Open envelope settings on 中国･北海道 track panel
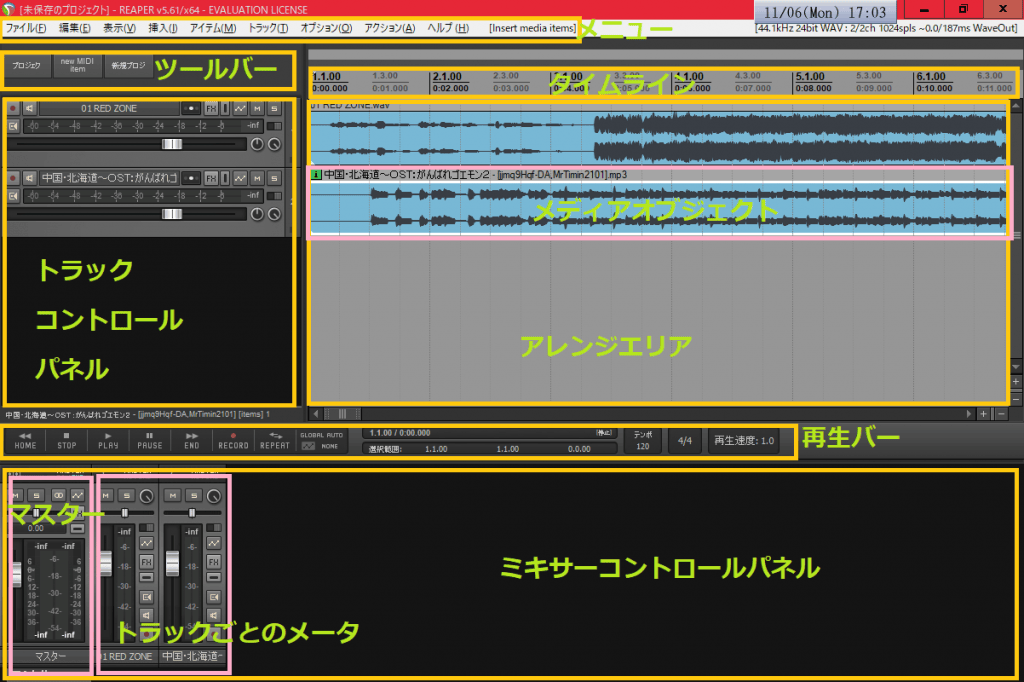Image resolution: width=1024 pixels, height=682 pixels. click(x=240, y=178)
